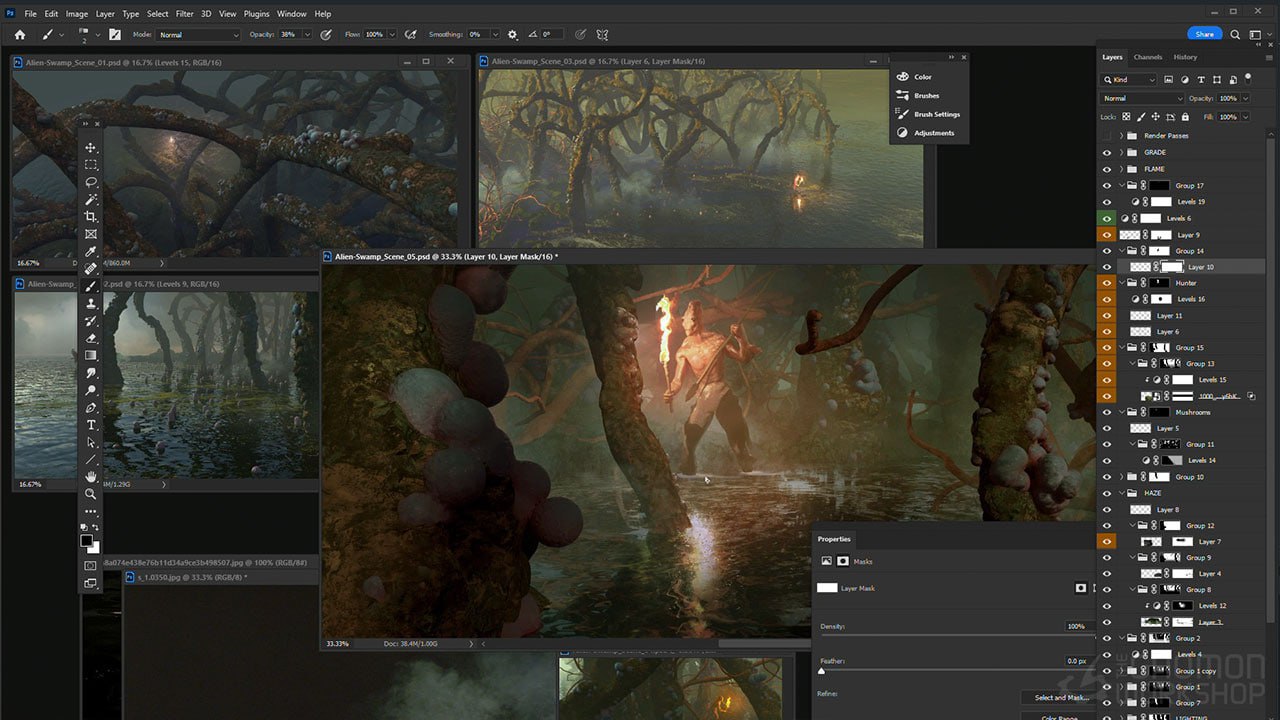
Task: Click the foreground color swatch
Action: (87, 541)
